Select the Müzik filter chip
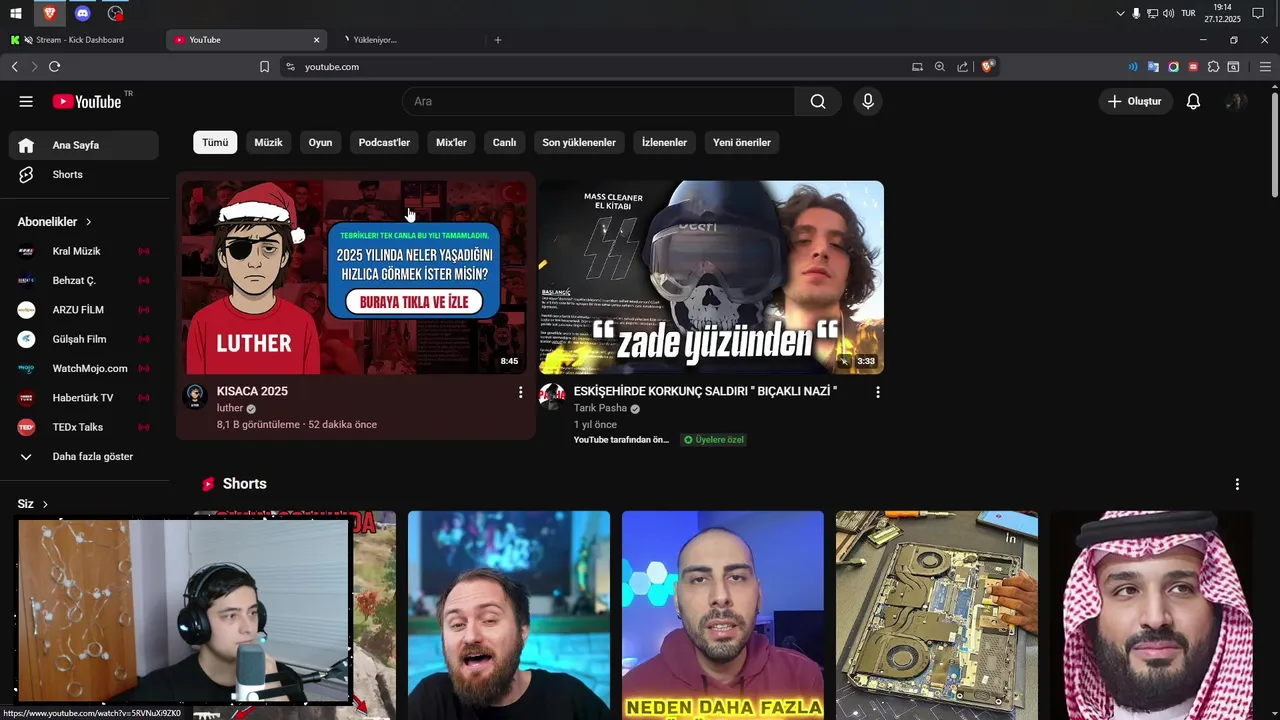The width and height of the screenshot is (1280, 720). point(268,143)
